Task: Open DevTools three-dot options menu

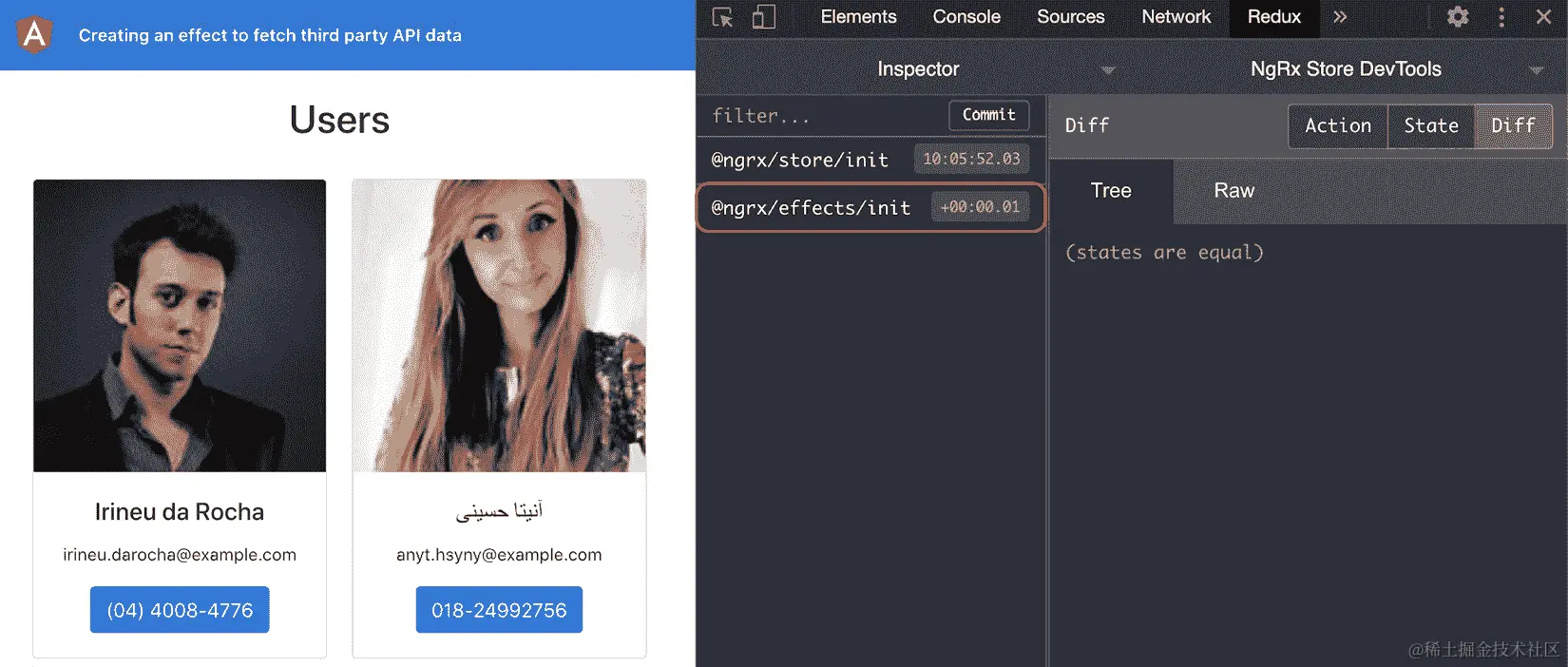Action: click(1501, 17)
